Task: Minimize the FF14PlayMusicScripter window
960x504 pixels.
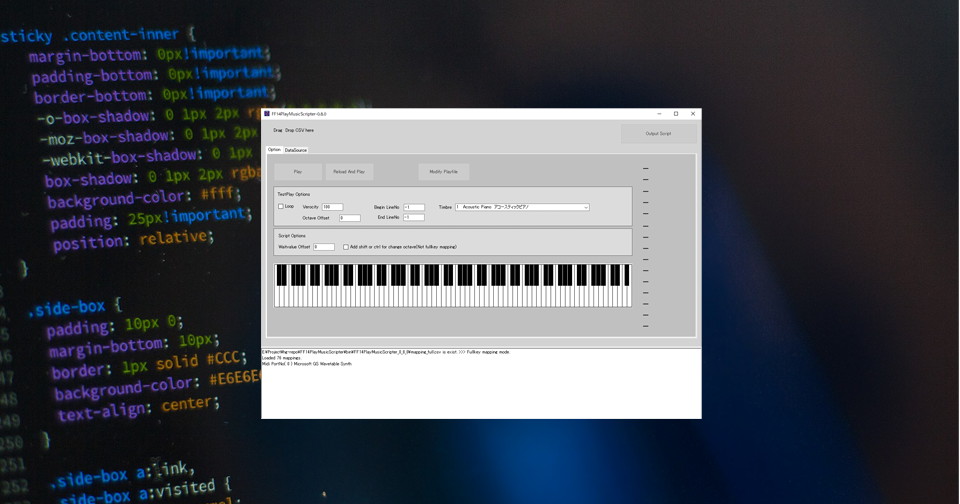Action: [659, 114]
